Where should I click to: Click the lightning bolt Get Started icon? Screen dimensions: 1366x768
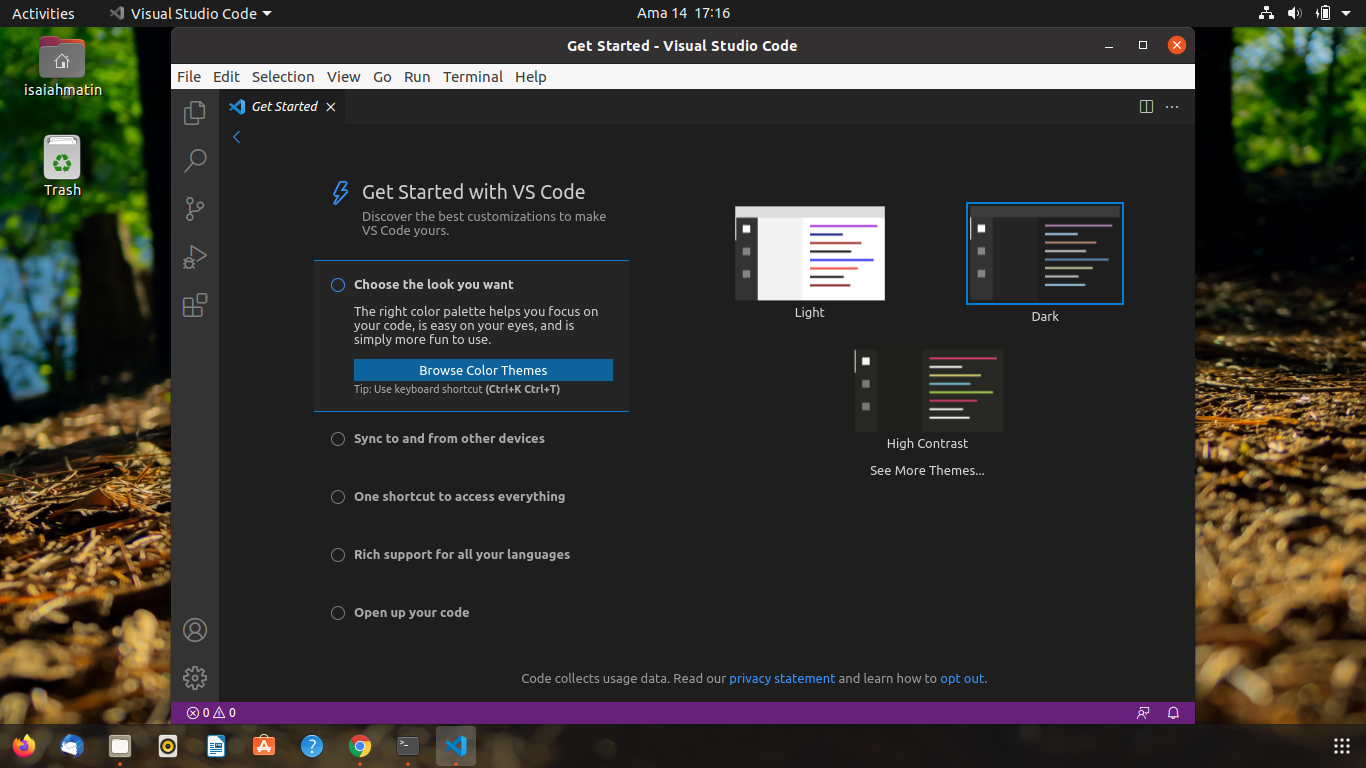click(340, 193)
